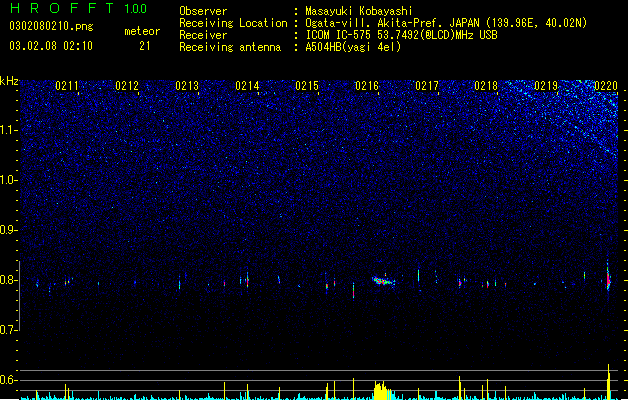629x400 pixels.
Task: Click the 0.7 kHz axis label
Action: [8, 330]
